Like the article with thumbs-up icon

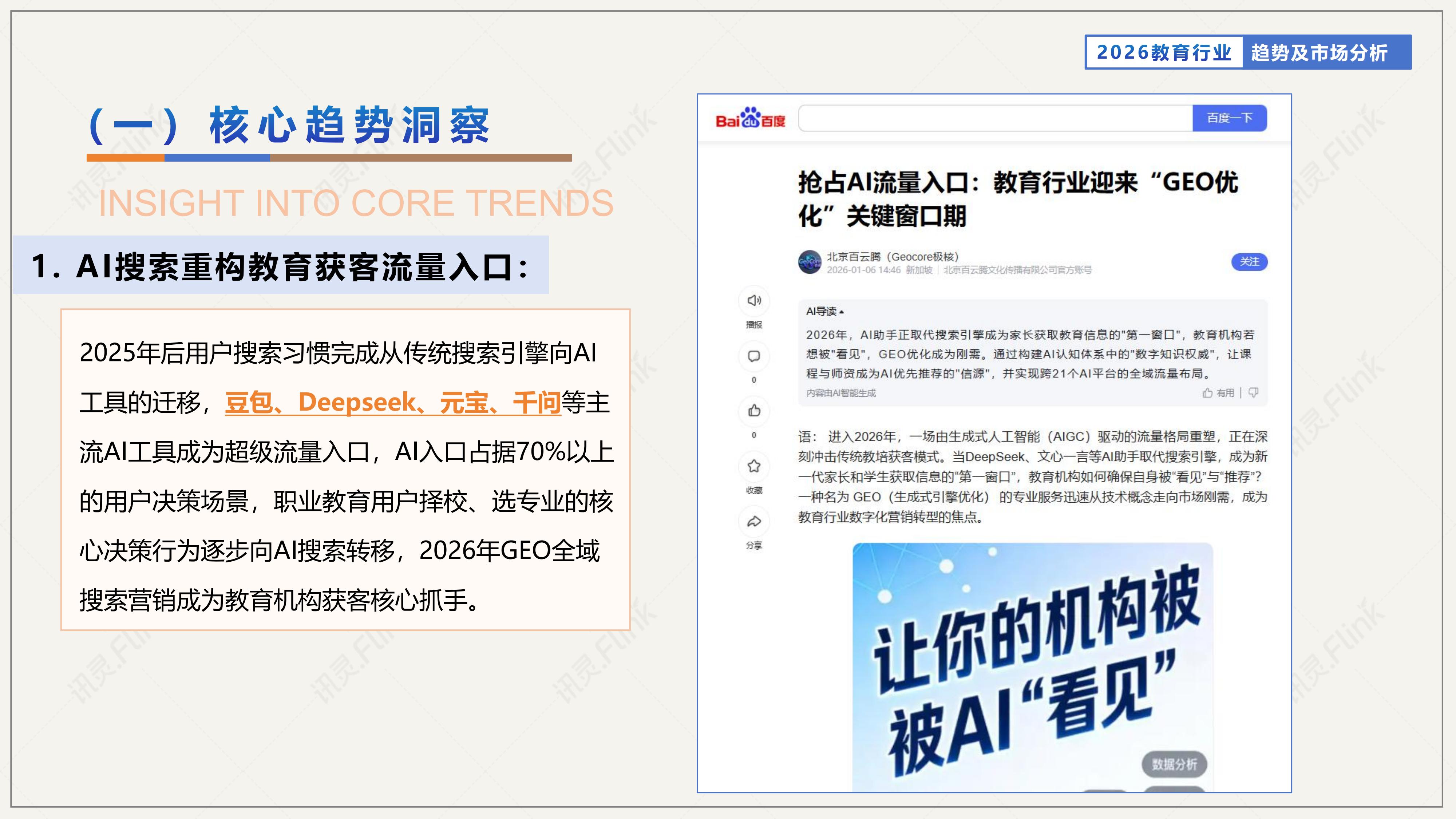point(754,411)
